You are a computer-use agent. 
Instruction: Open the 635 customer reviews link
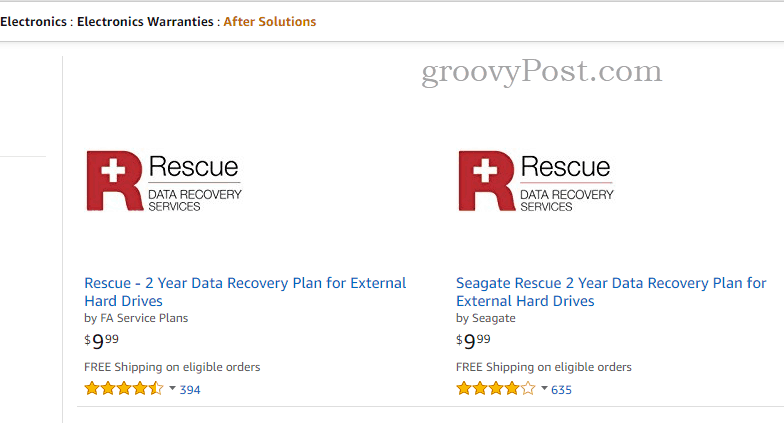[x=561, y=390]
